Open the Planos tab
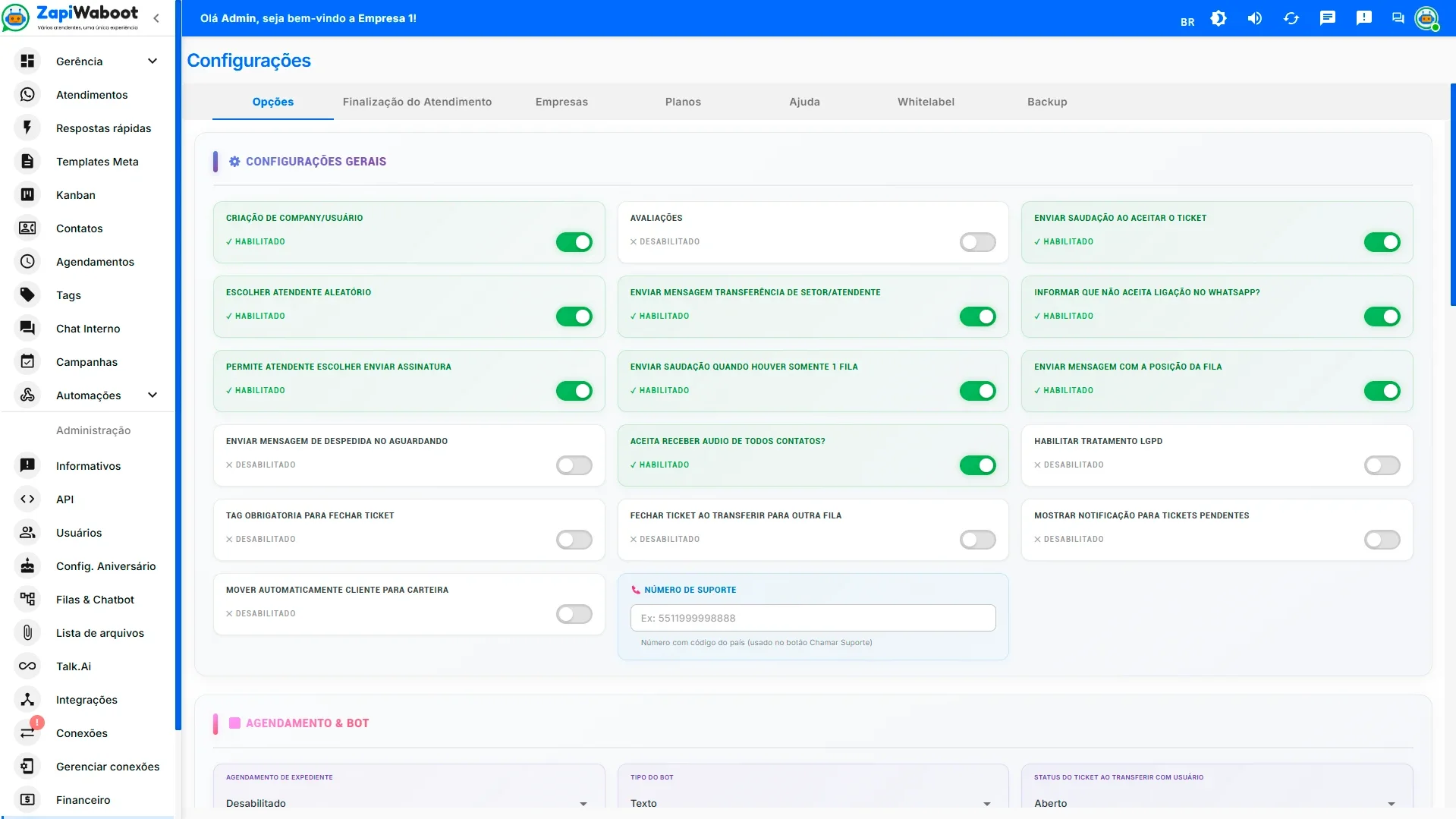 pos(683,102)
